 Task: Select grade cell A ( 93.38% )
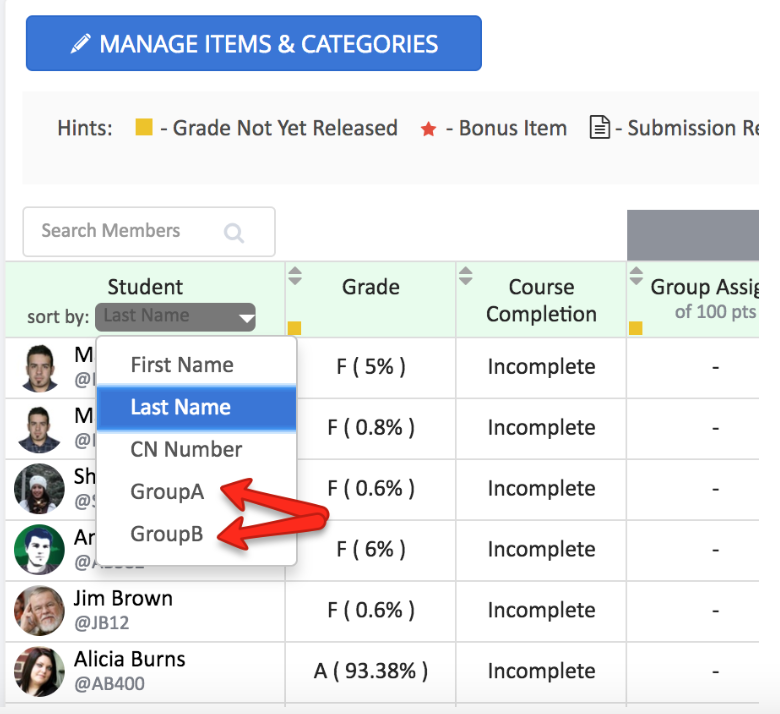point(371,671)
